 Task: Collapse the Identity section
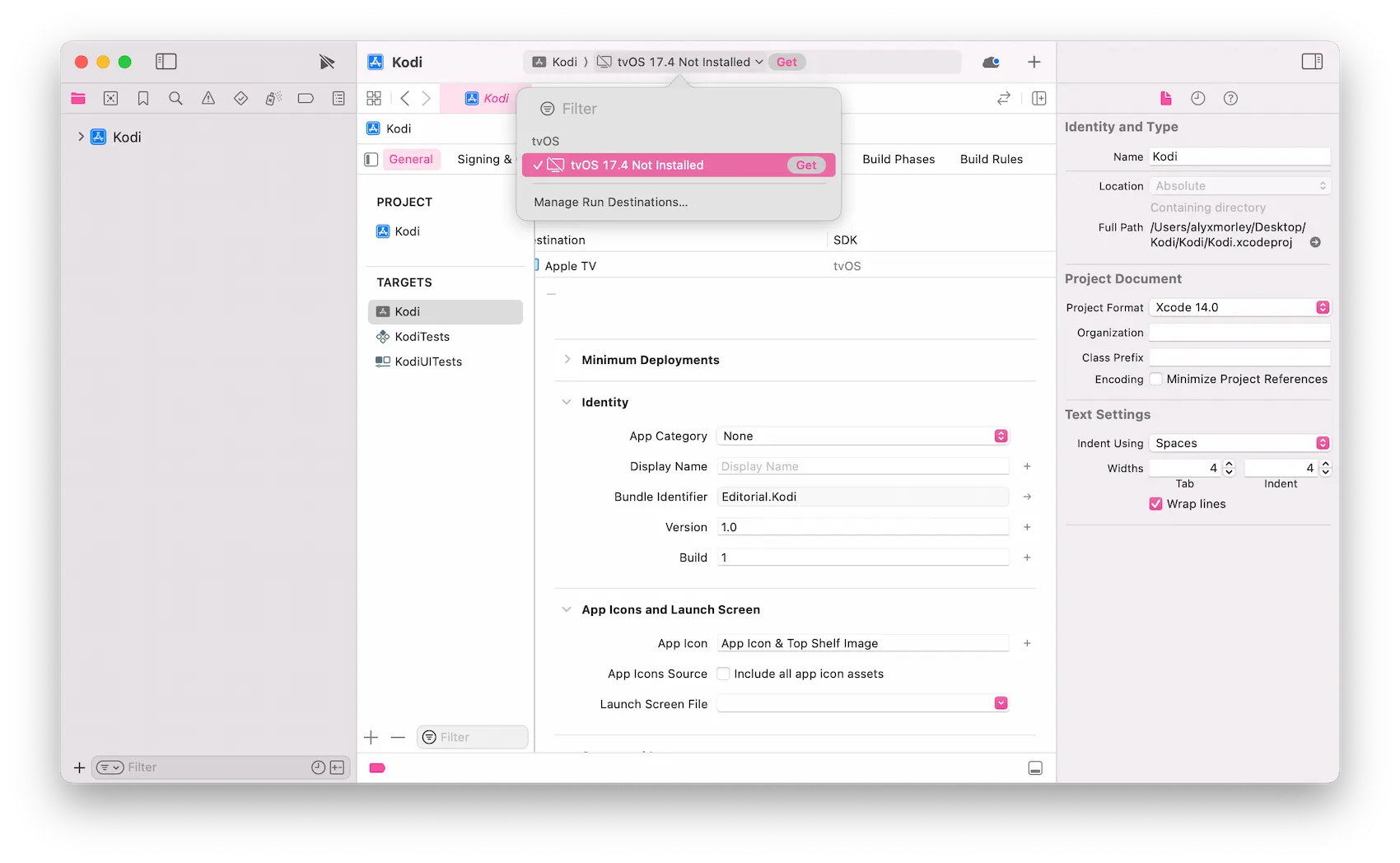coord(567,402)
